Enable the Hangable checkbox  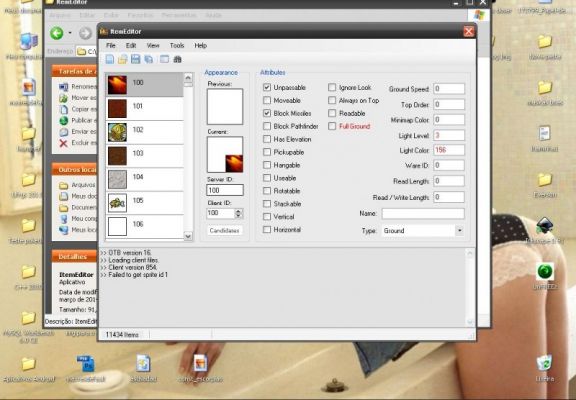pos(267,165)
